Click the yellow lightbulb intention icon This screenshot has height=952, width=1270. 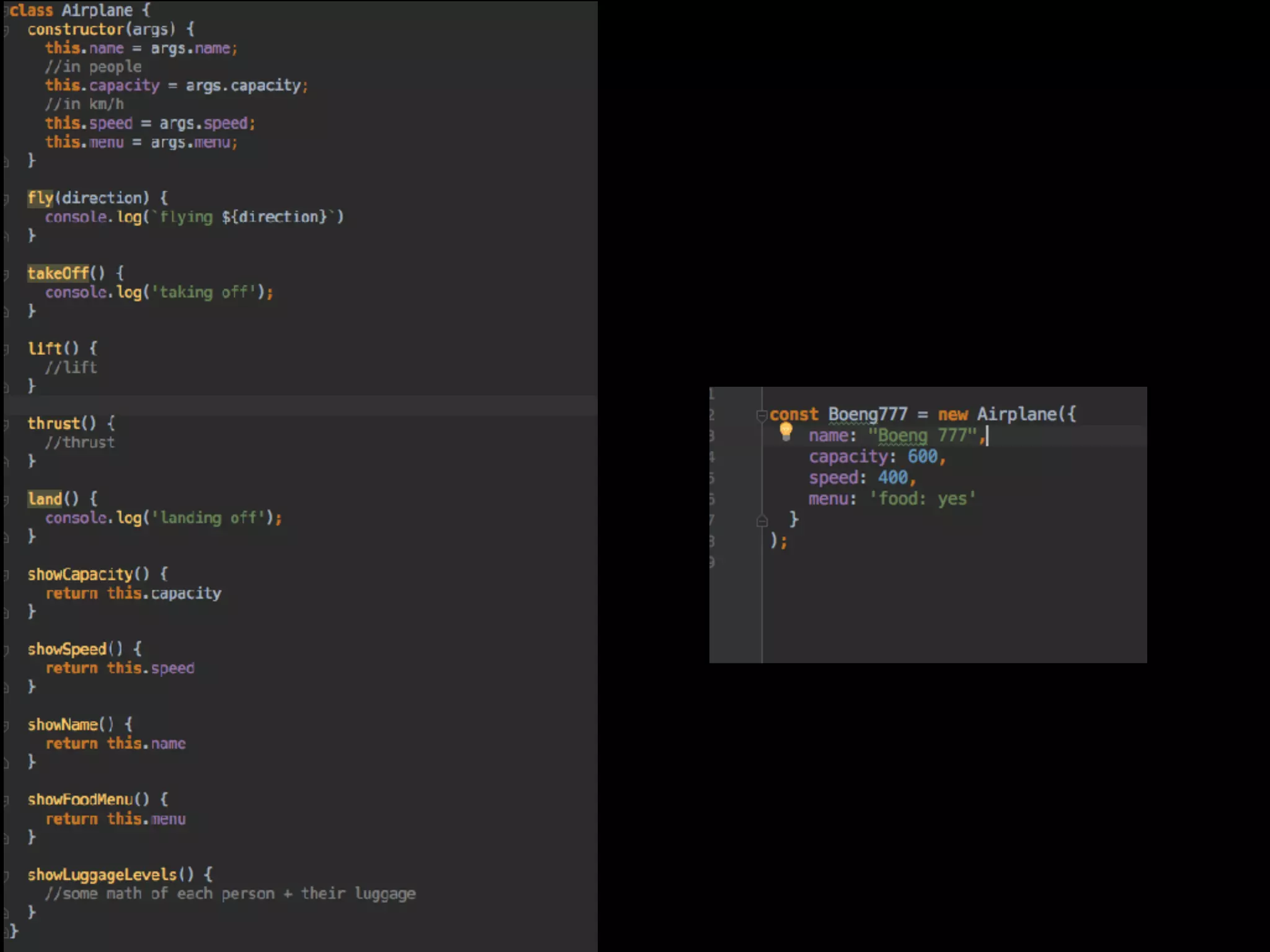786,431
